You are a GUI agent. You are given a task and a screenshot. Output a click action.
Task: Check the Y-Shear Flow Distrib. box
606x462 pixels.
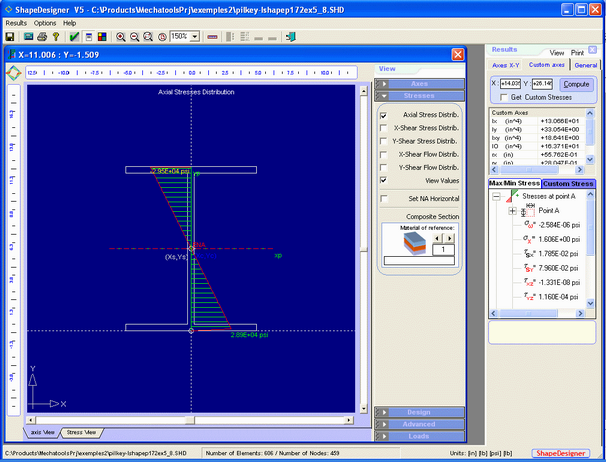coord(383,167)
